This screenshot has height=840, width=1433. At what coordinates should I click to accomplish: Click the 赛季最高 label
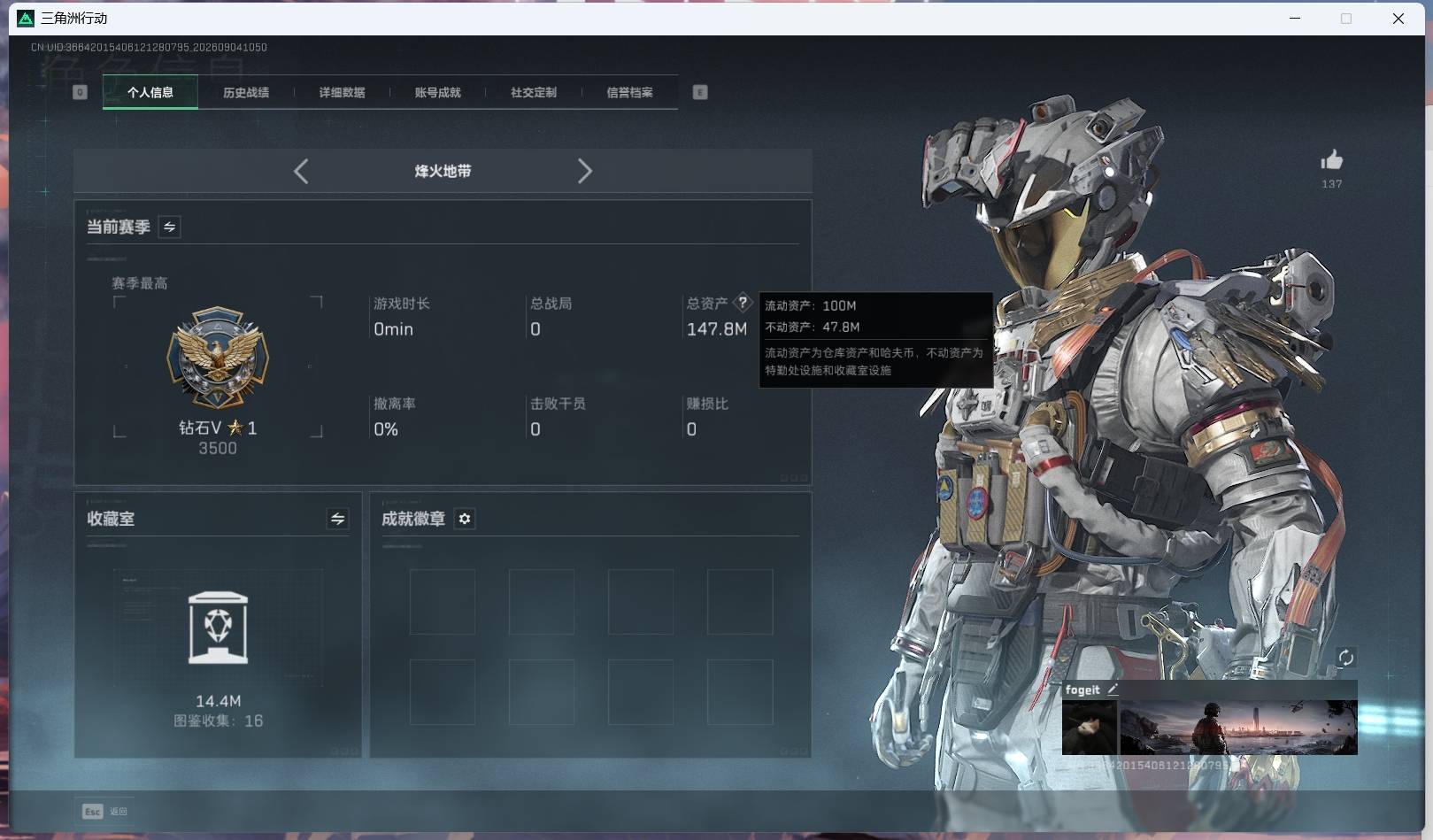click(x=140, y=283)
